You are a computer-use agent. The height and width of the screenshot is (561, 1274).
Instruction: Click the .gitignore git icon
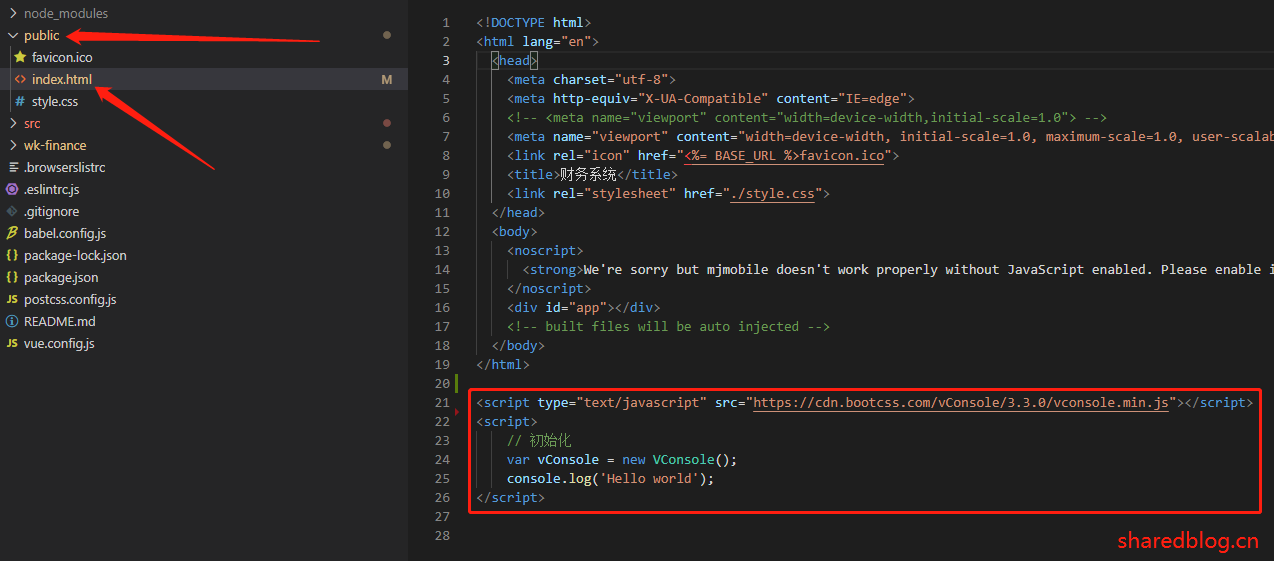[x=12, y=211]
